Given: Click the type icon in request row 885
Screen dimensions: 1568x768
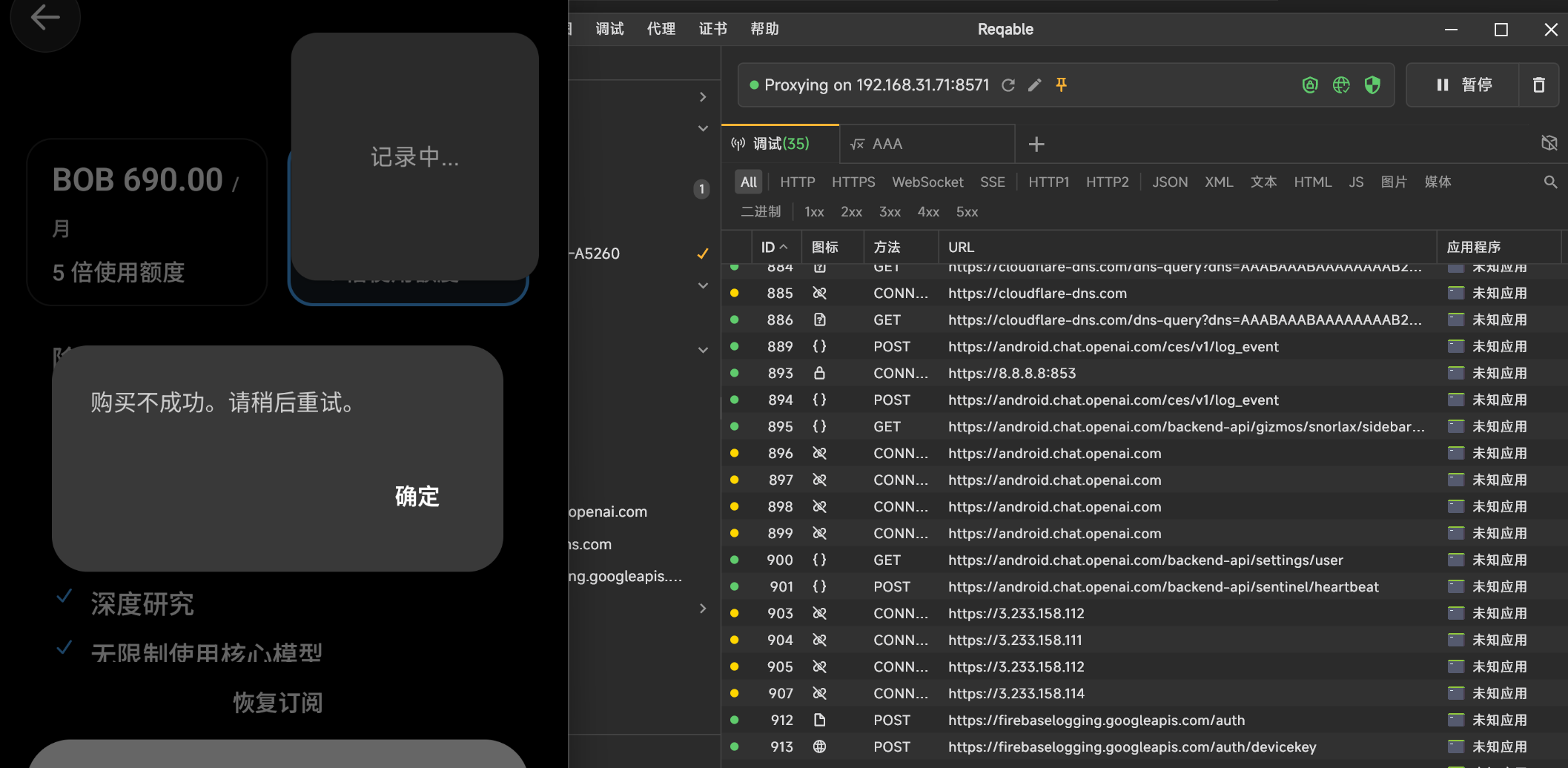Looking at the screenshot, I should coord(819,294).
